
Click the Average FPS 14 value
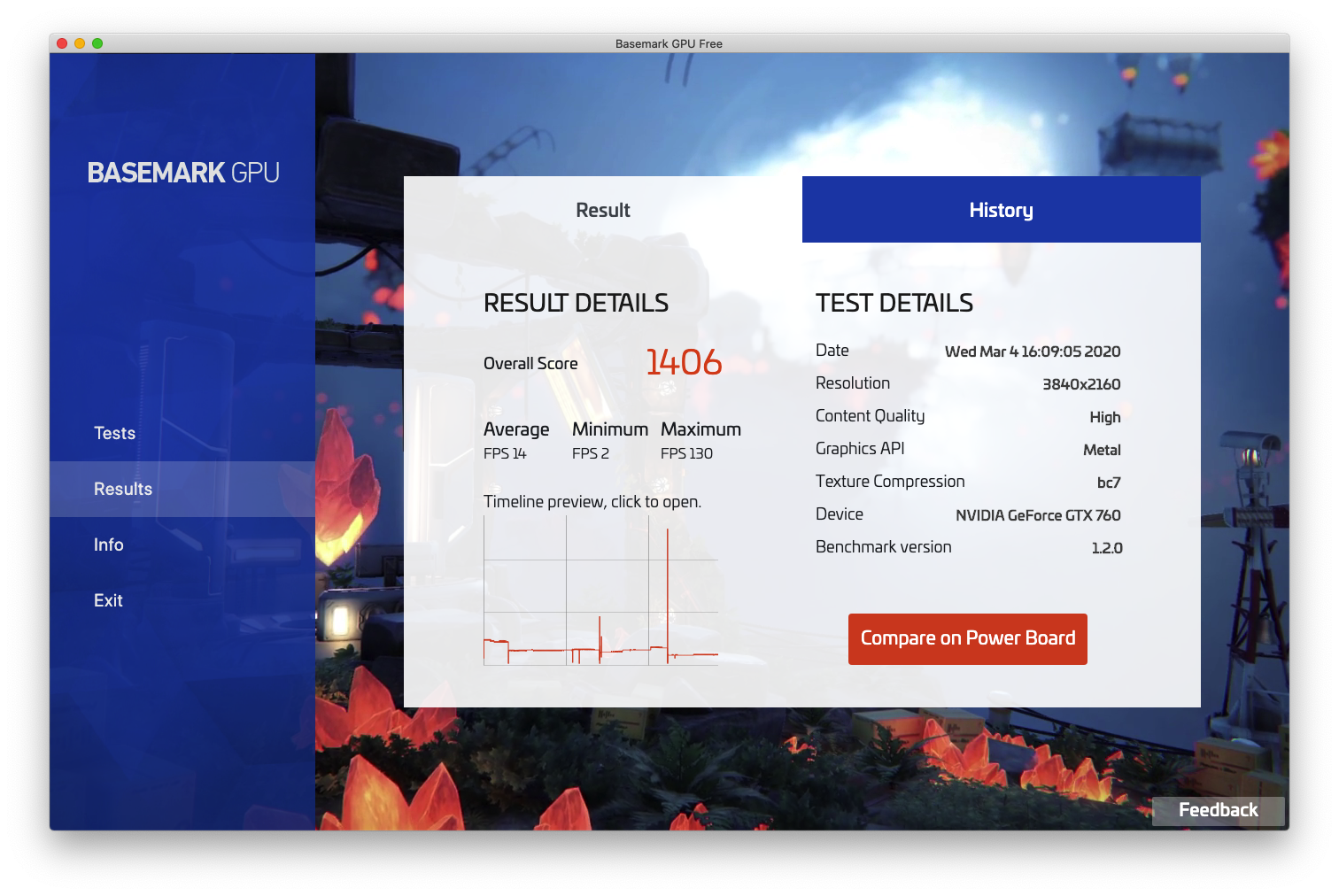pos(505,453)
